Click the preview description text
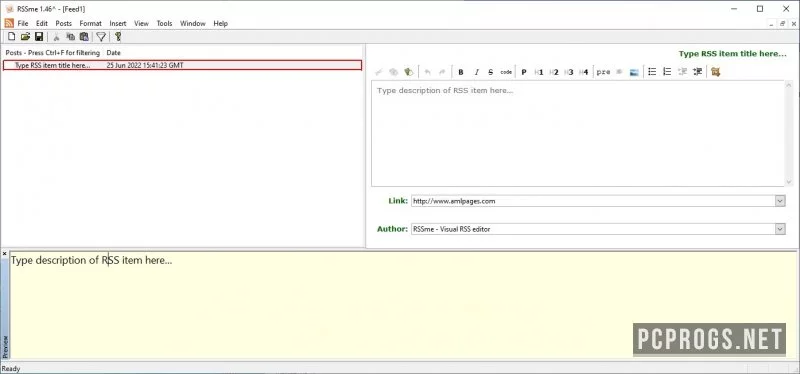The width and height of the screenshot is (800, 374). click(91, 260)
